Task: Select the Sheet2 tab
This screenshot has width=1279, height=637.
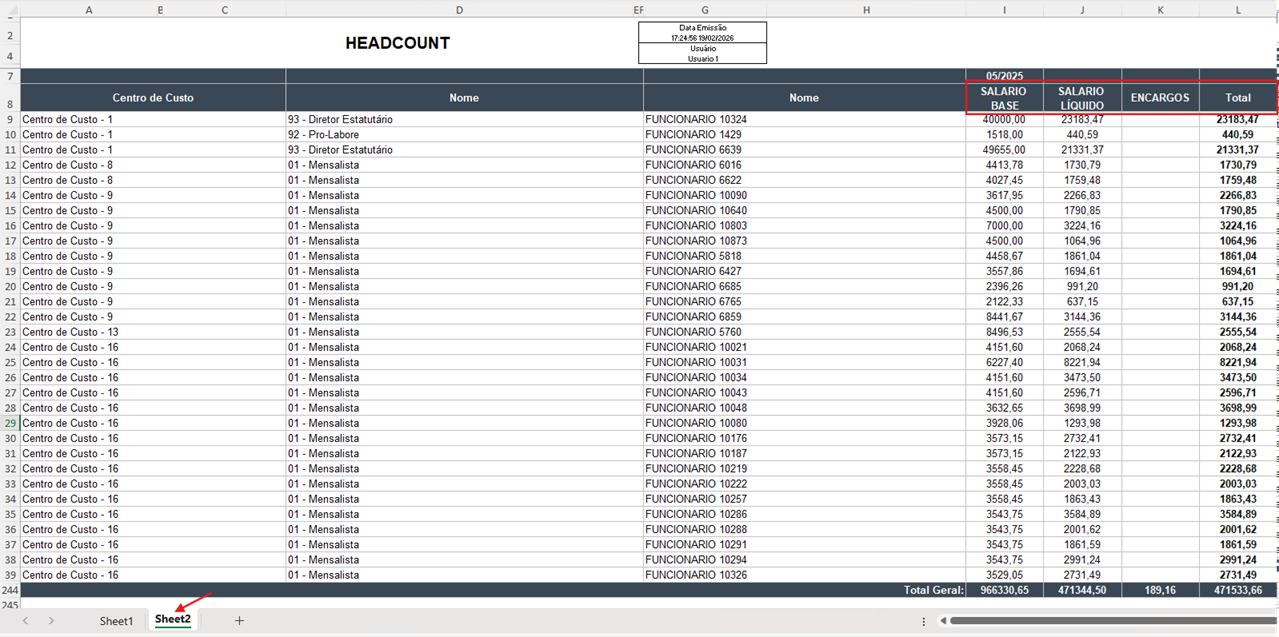Action: click(173, 620)
